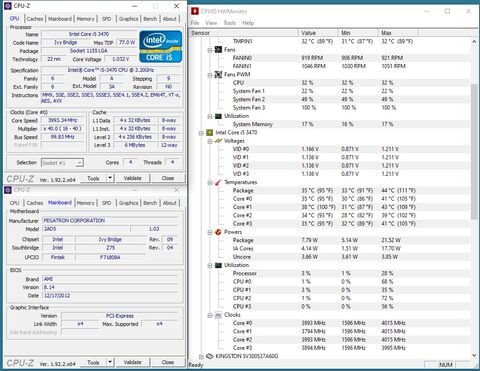Click Close button in top CPU-Z window
The height and width of the screenshot is (371, 480).
tap(168, 178)
